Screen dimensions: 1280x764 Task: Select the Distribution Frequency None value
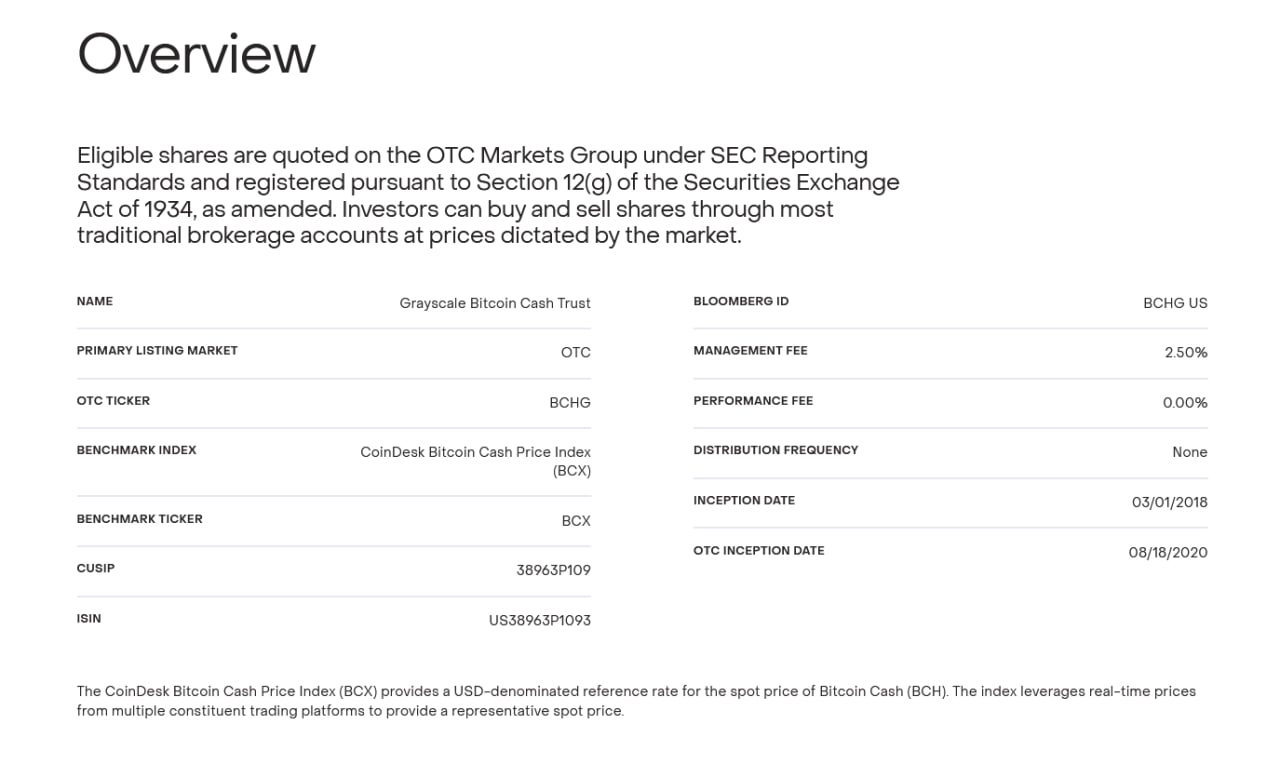(1190, 452)
